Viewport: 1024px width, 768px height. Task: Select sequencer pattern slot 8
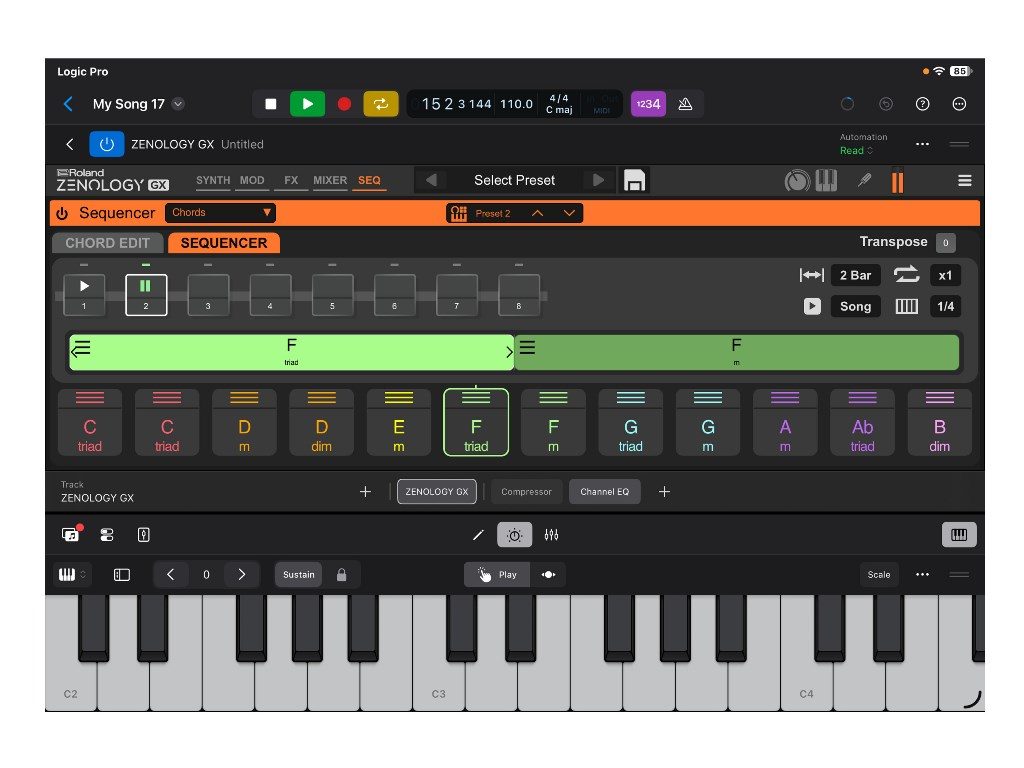pos(519,295)
